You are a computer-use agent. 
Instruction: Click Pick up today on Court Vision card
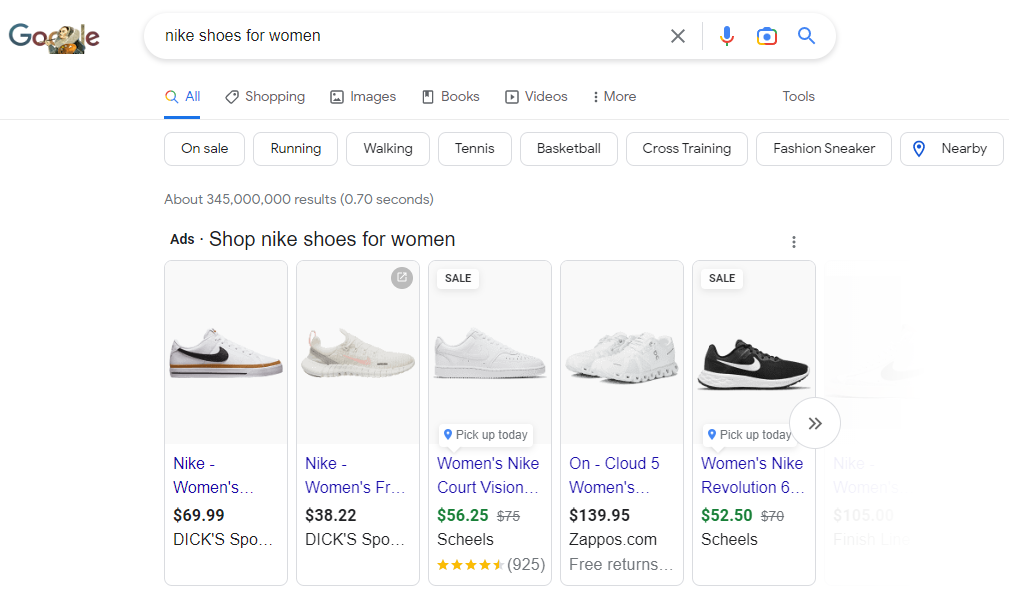pyautogui.click(x=486, y=434)
